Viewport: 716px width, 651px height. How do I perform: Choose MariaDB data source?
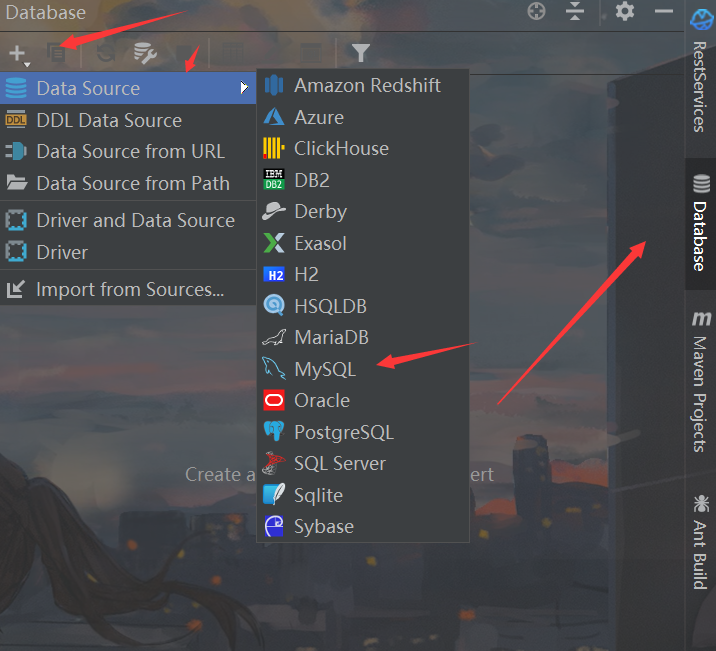point(363,337)
